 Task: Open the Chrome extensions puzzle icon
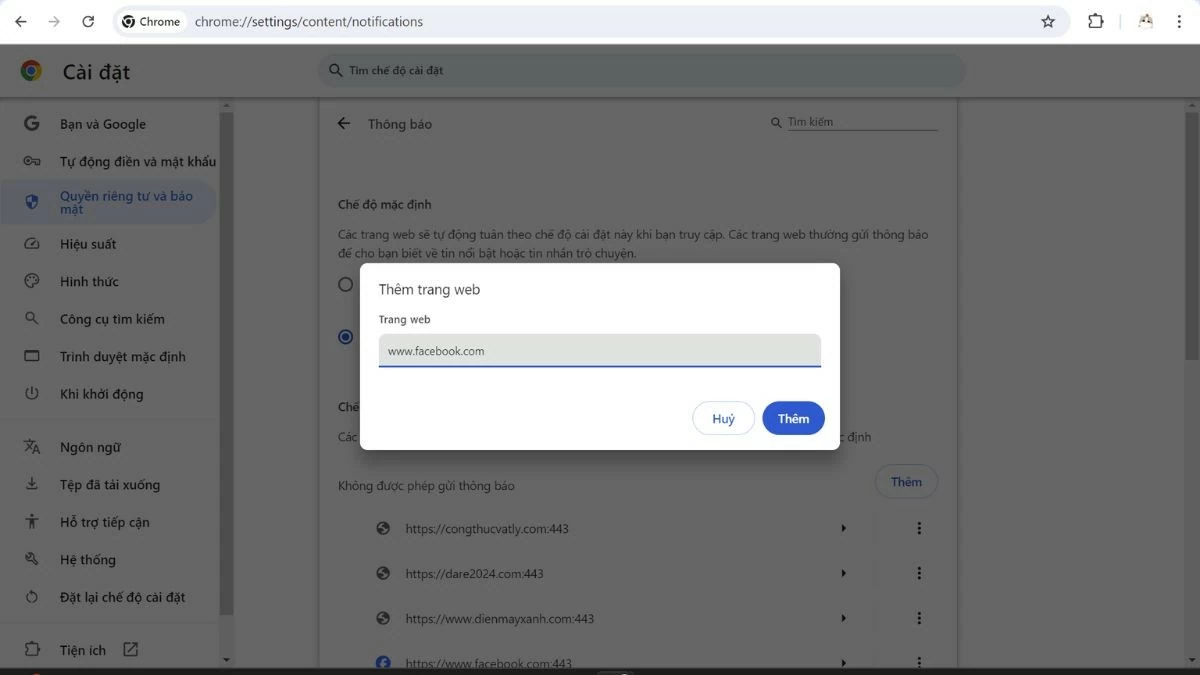click(x=1095, y=20)
